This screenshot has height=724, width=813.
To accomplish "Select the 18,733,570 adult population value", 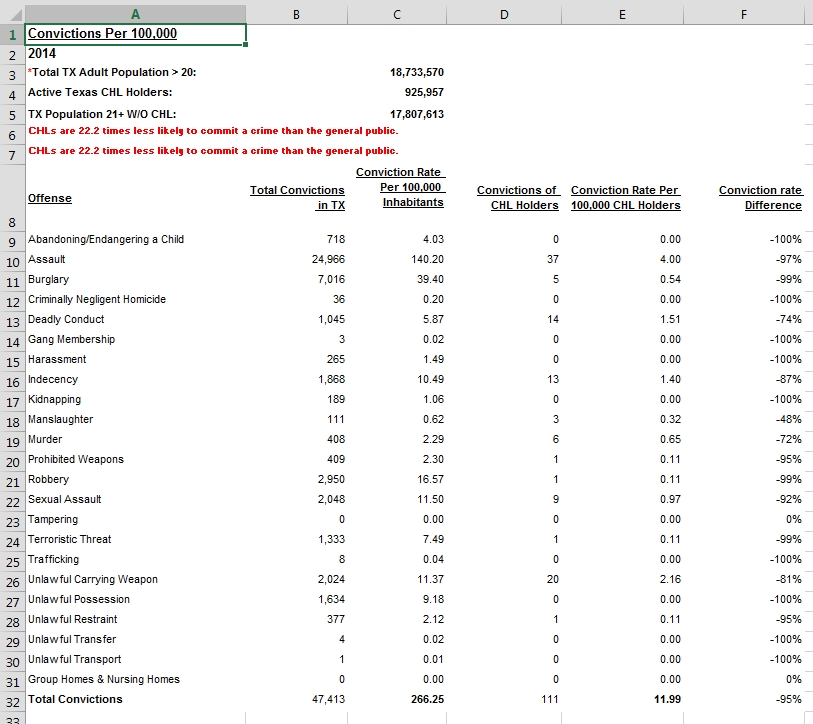I will tap(416, 73).
